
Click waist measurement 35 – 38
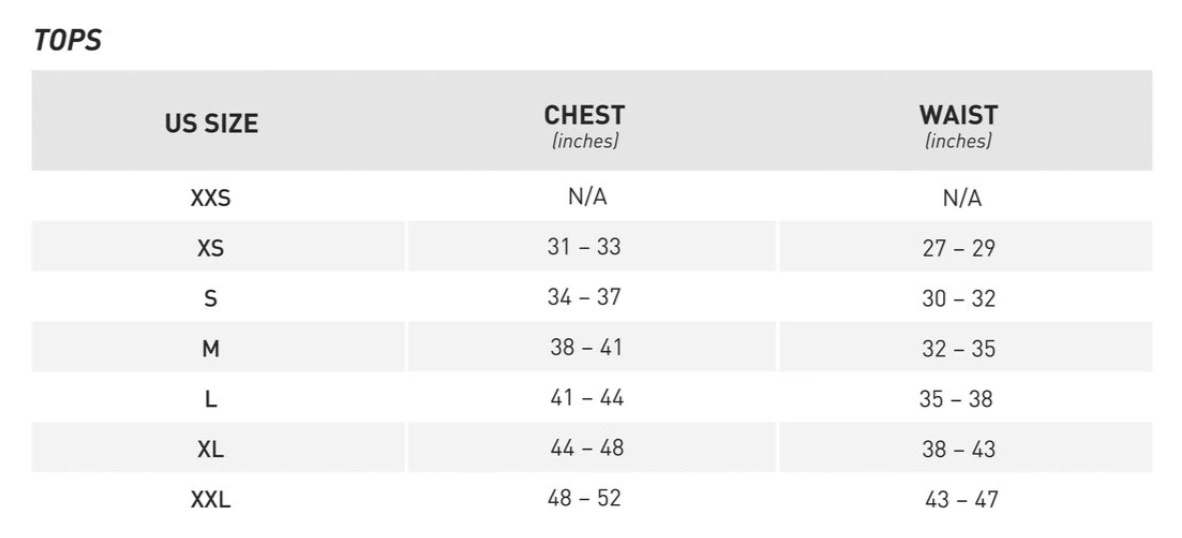pyautogui.click(x=956, y=399)
